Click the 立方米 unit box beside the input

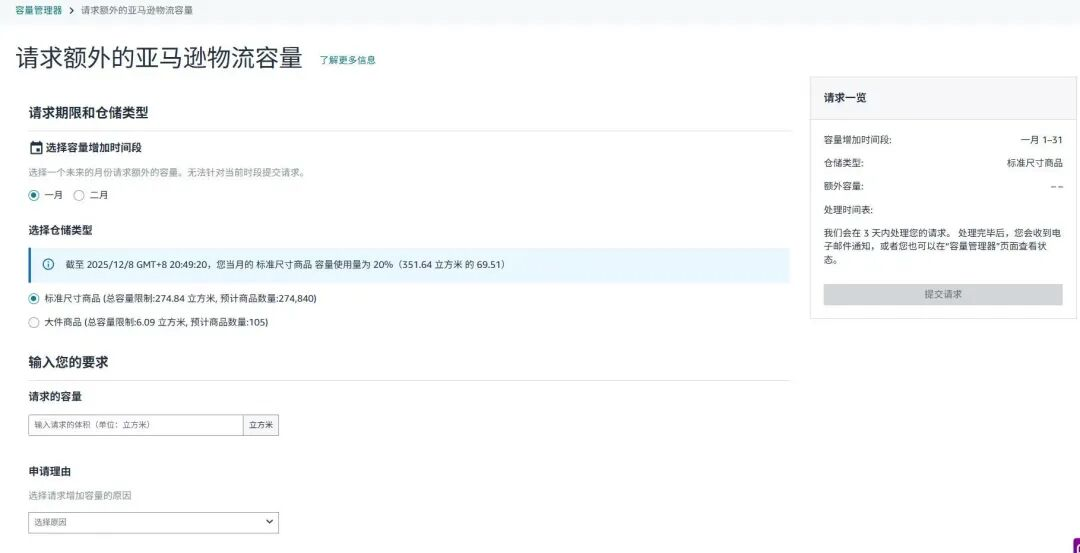click(260, 425)
